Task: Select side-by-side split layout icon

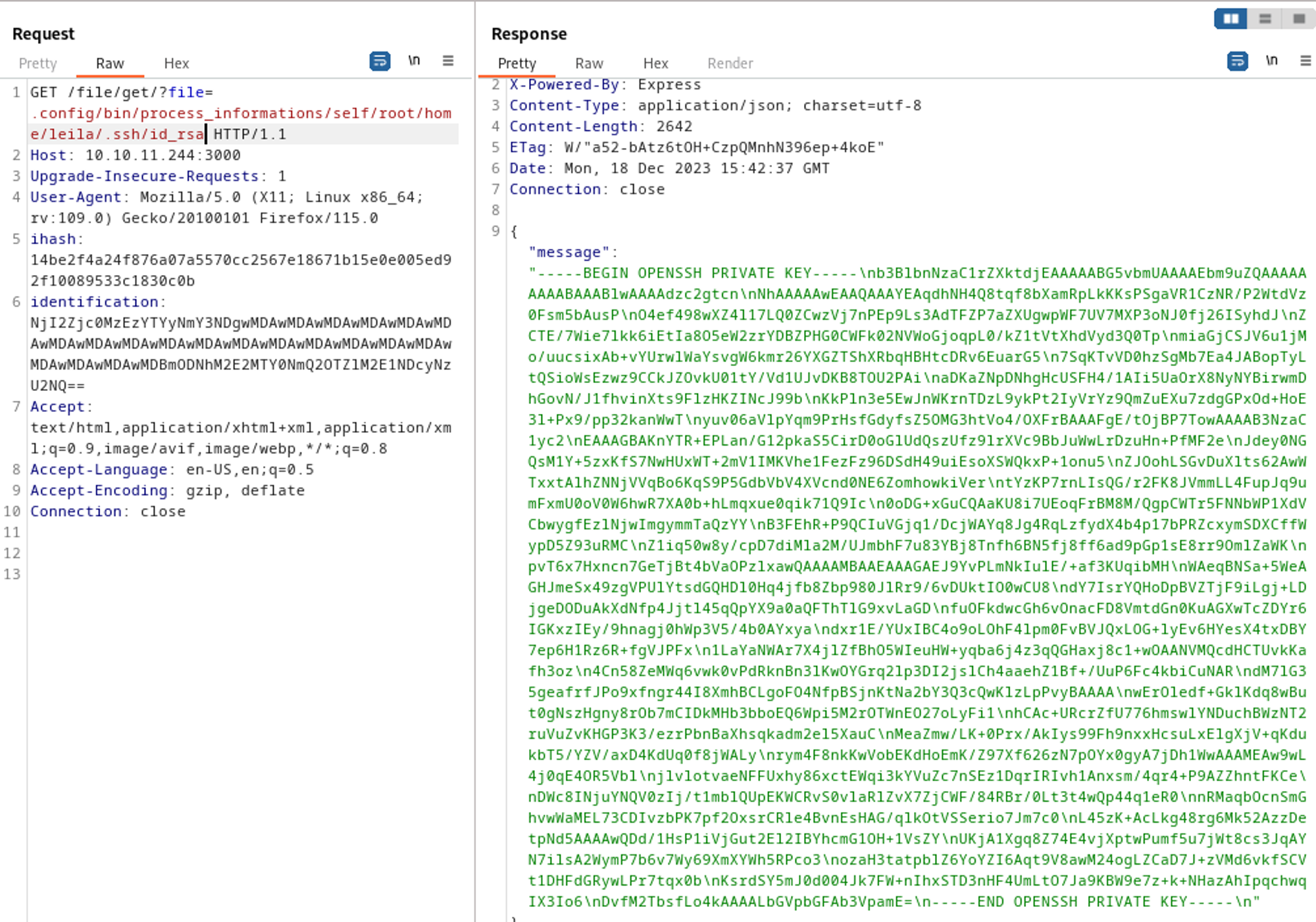Action: (1230, 18)
